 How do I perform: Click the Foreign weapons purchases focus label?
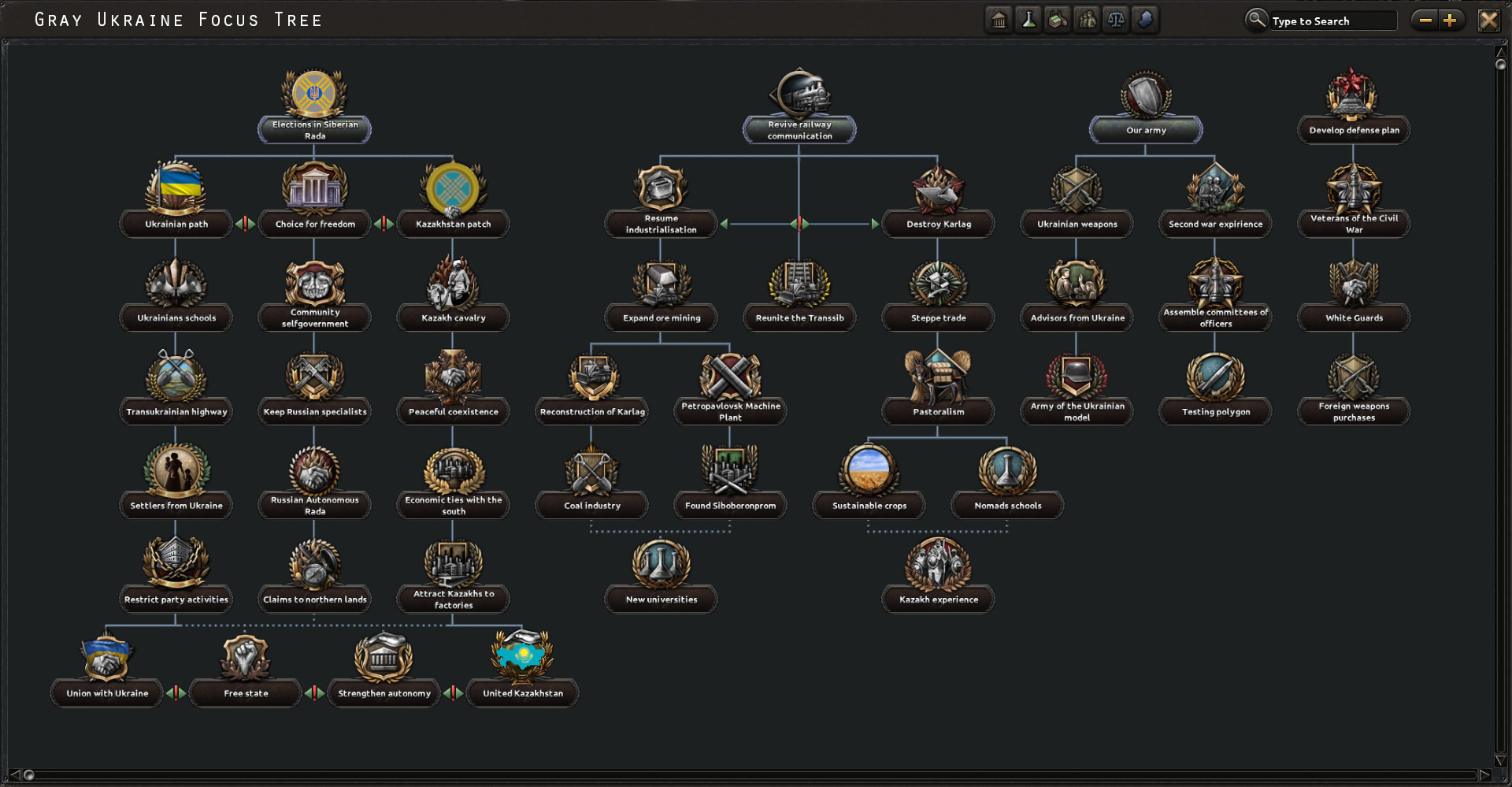[1354, 411]
